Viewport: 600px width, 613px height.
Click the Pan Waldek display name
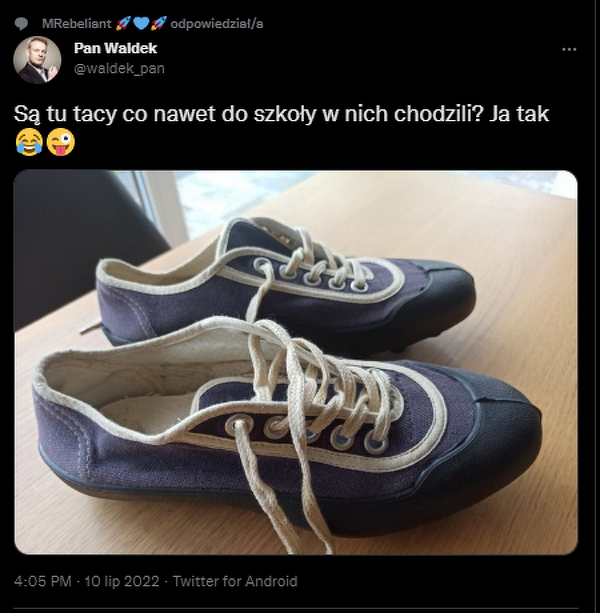[115, 49]
